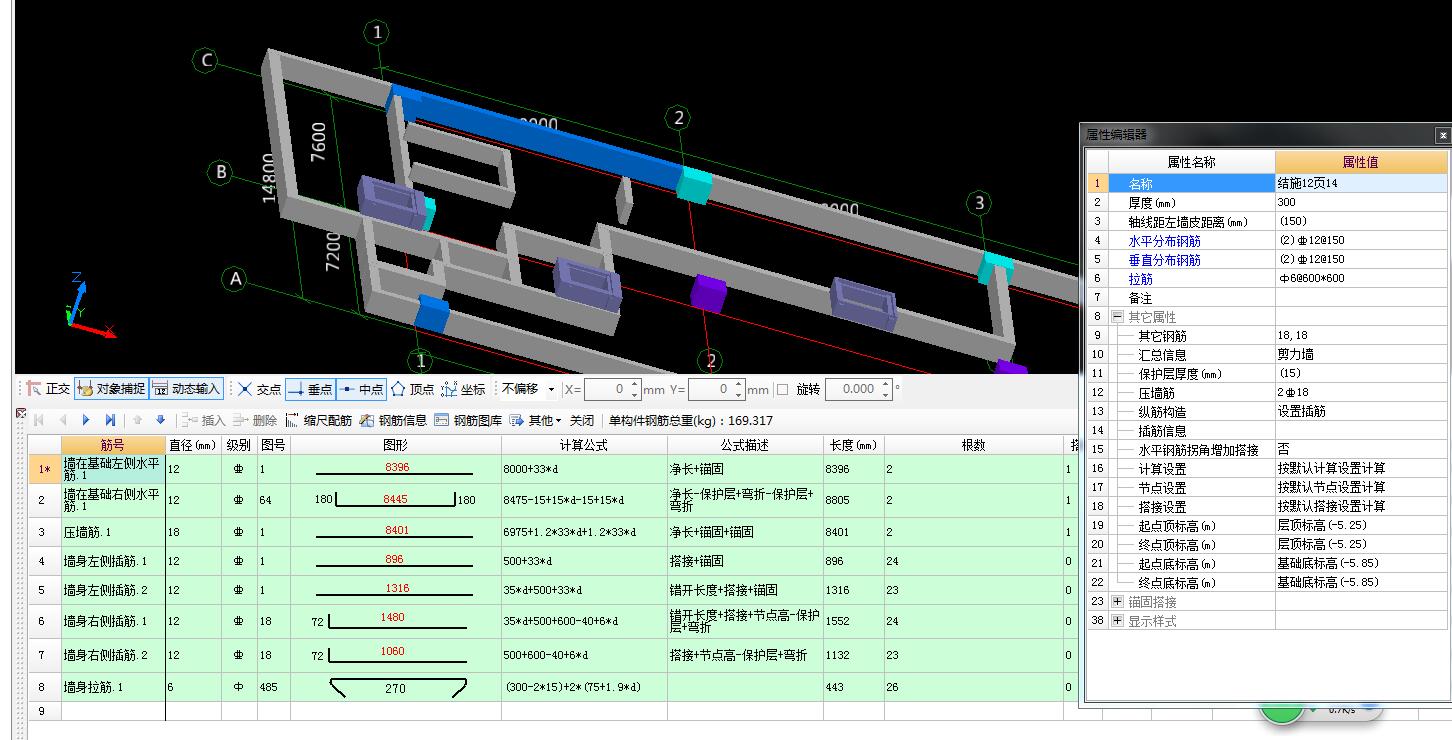1452x740 pixels.
Task: Click 插入 insert row button
Action: click(x=205, y=420)
